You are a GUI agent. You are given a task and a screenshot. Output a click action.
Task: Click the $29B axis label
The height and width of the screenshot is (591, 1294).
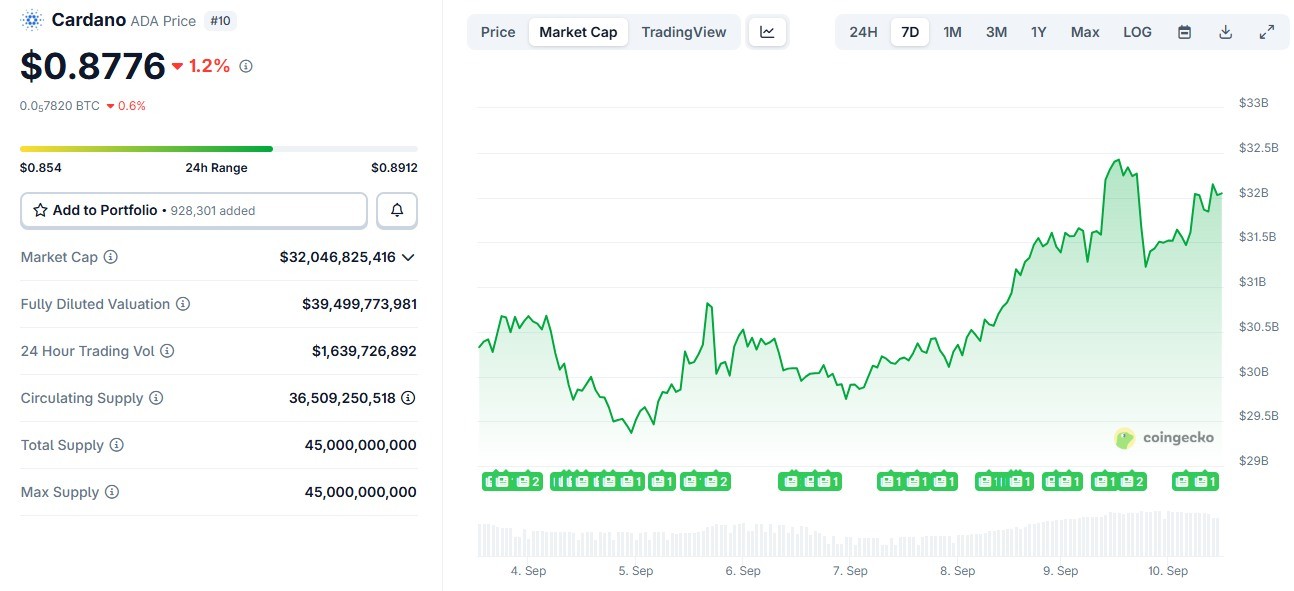click(x=1253, y=461)
